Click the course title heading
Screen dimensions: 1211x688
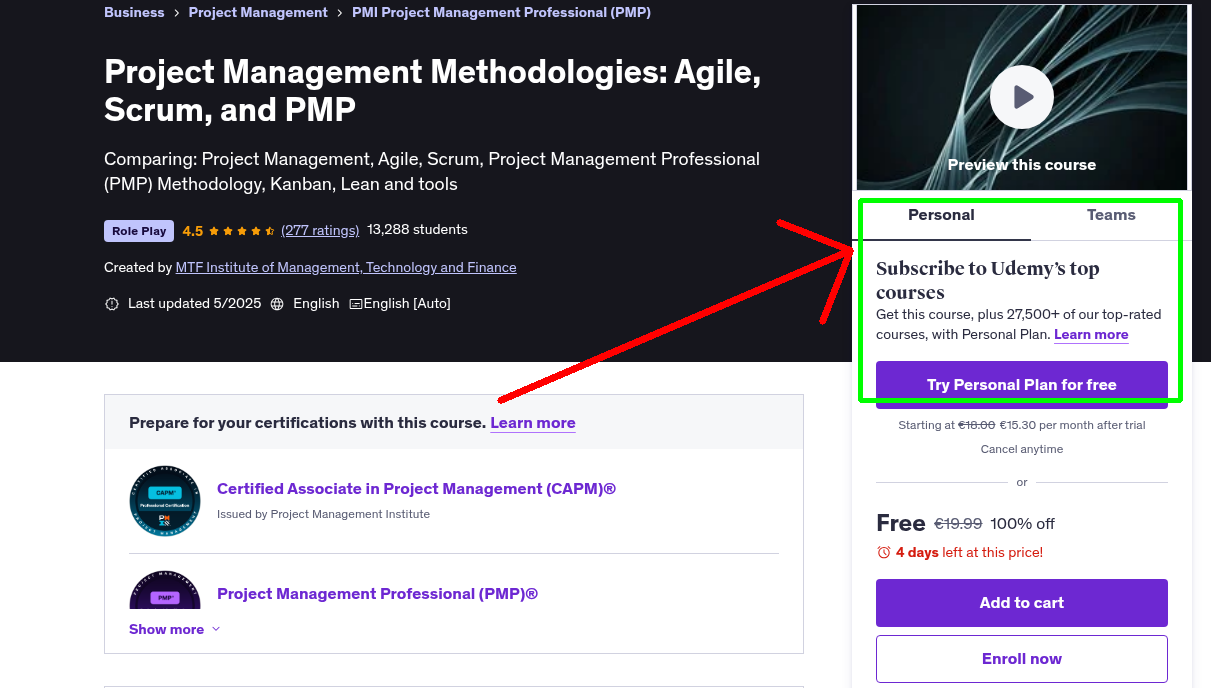pyautogui.click(x=433, y=90)
